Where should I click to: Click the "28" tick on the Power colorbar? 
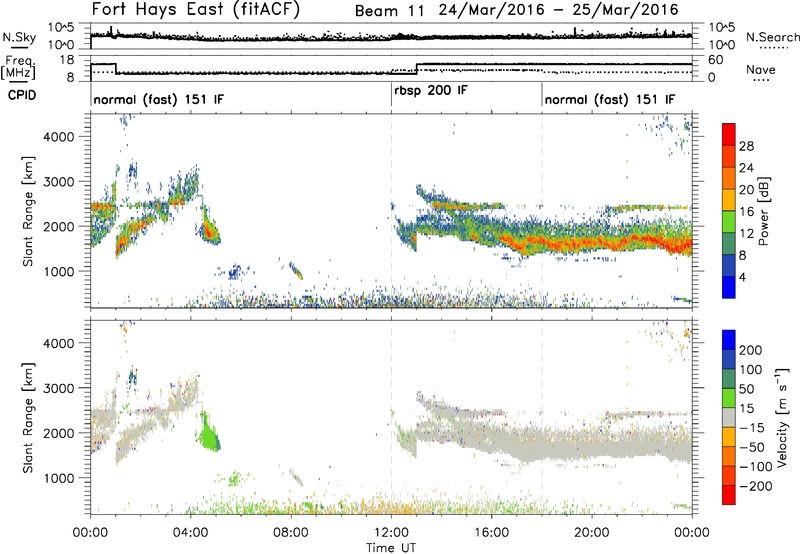click(746, 146)
